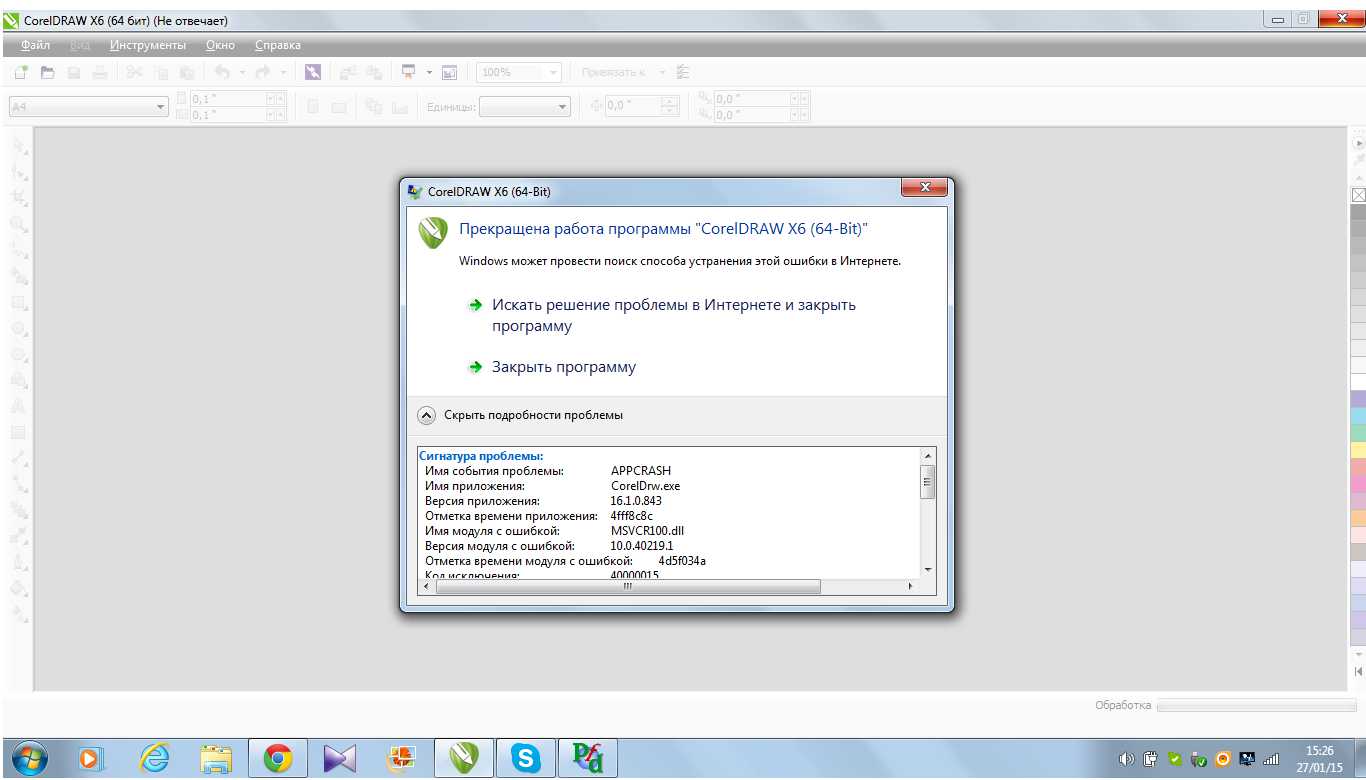Open the Options icon next to Snap-to

click(683, 72)
